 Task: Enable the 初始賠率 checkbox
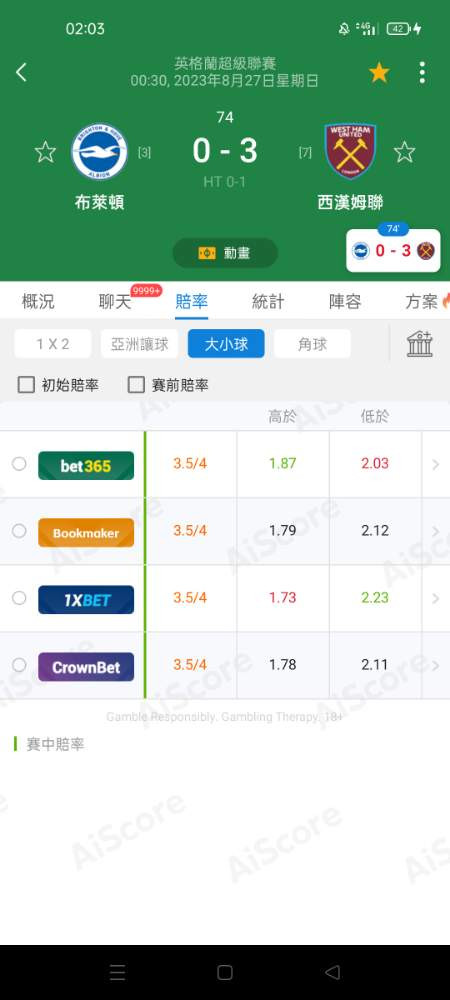click(26, 385)
